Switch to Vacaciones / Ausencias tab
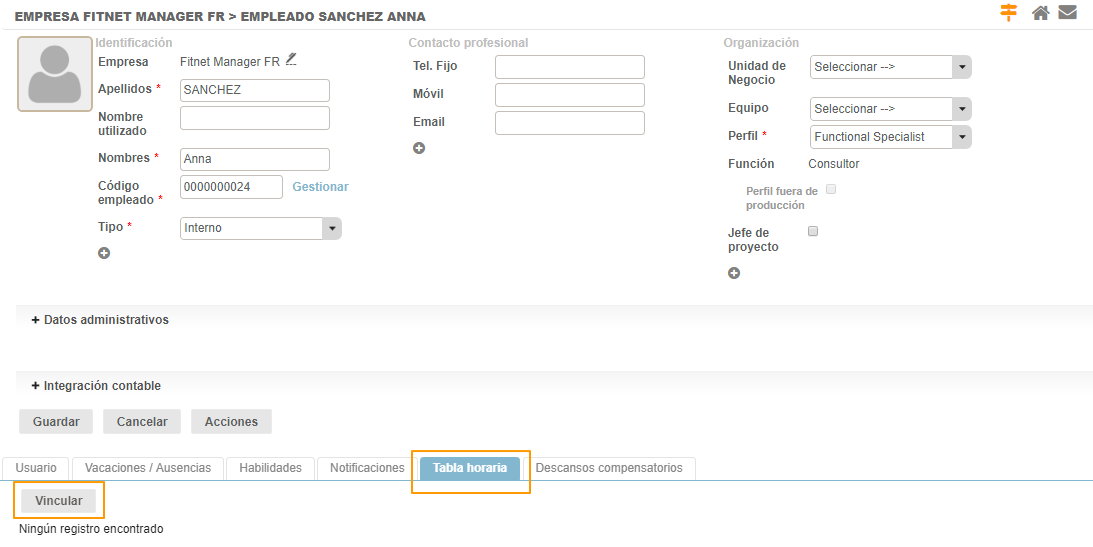The image size is (1093, 547). tap(148, 468)
